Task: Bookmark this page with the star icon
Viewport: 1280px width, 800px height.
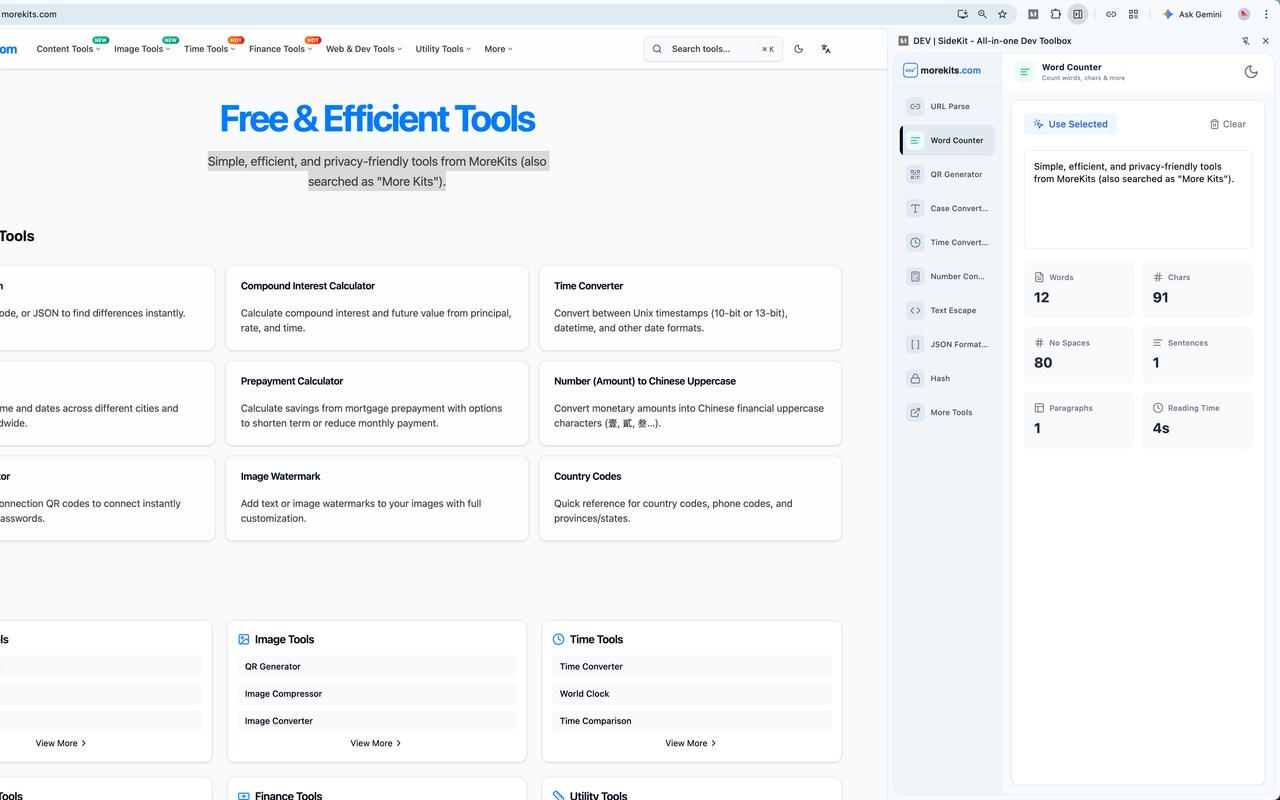Action: coord(1002,14)
